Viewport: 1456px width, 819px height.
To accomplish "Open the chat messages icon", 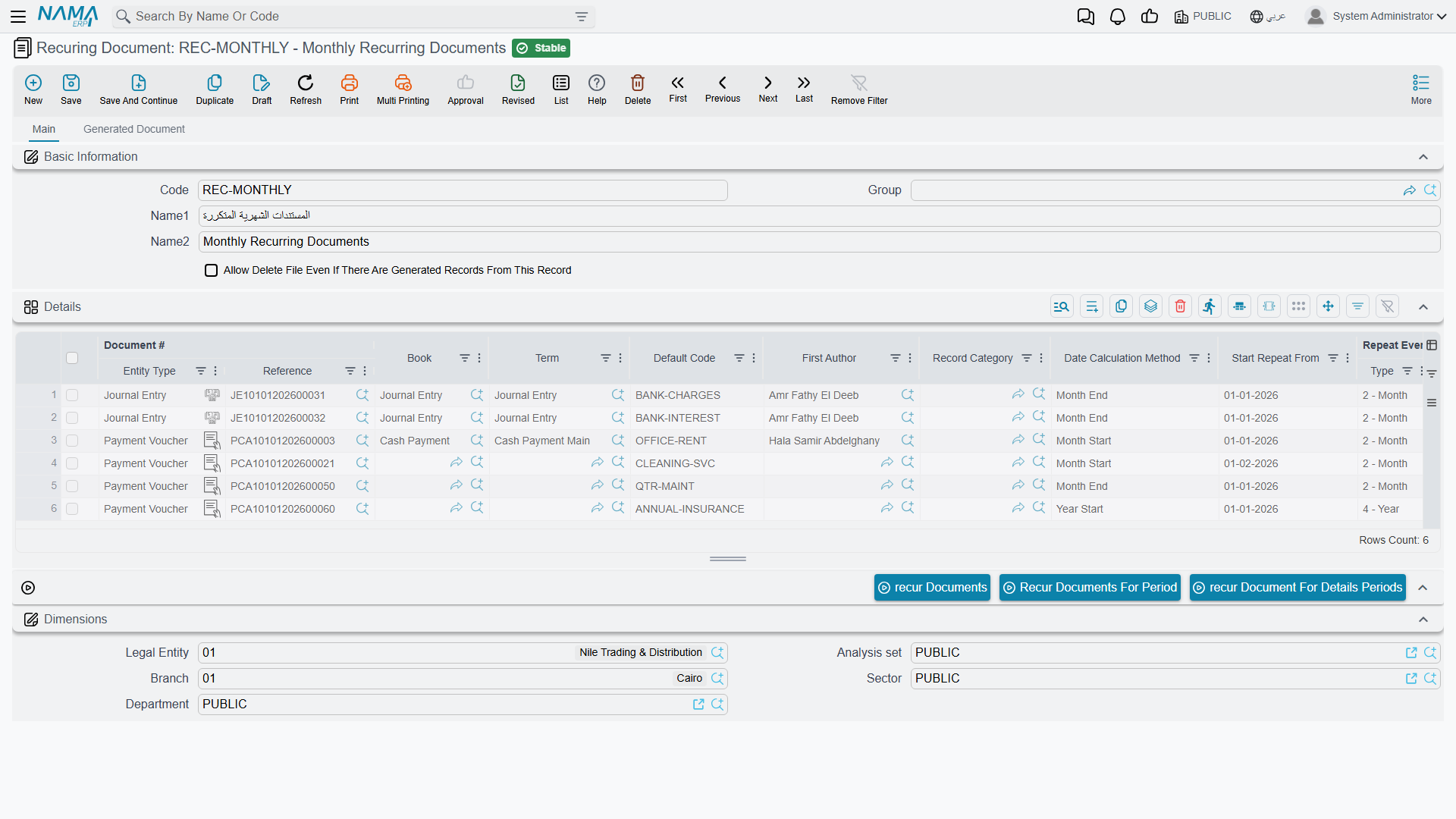I will tap(1086, 16).
